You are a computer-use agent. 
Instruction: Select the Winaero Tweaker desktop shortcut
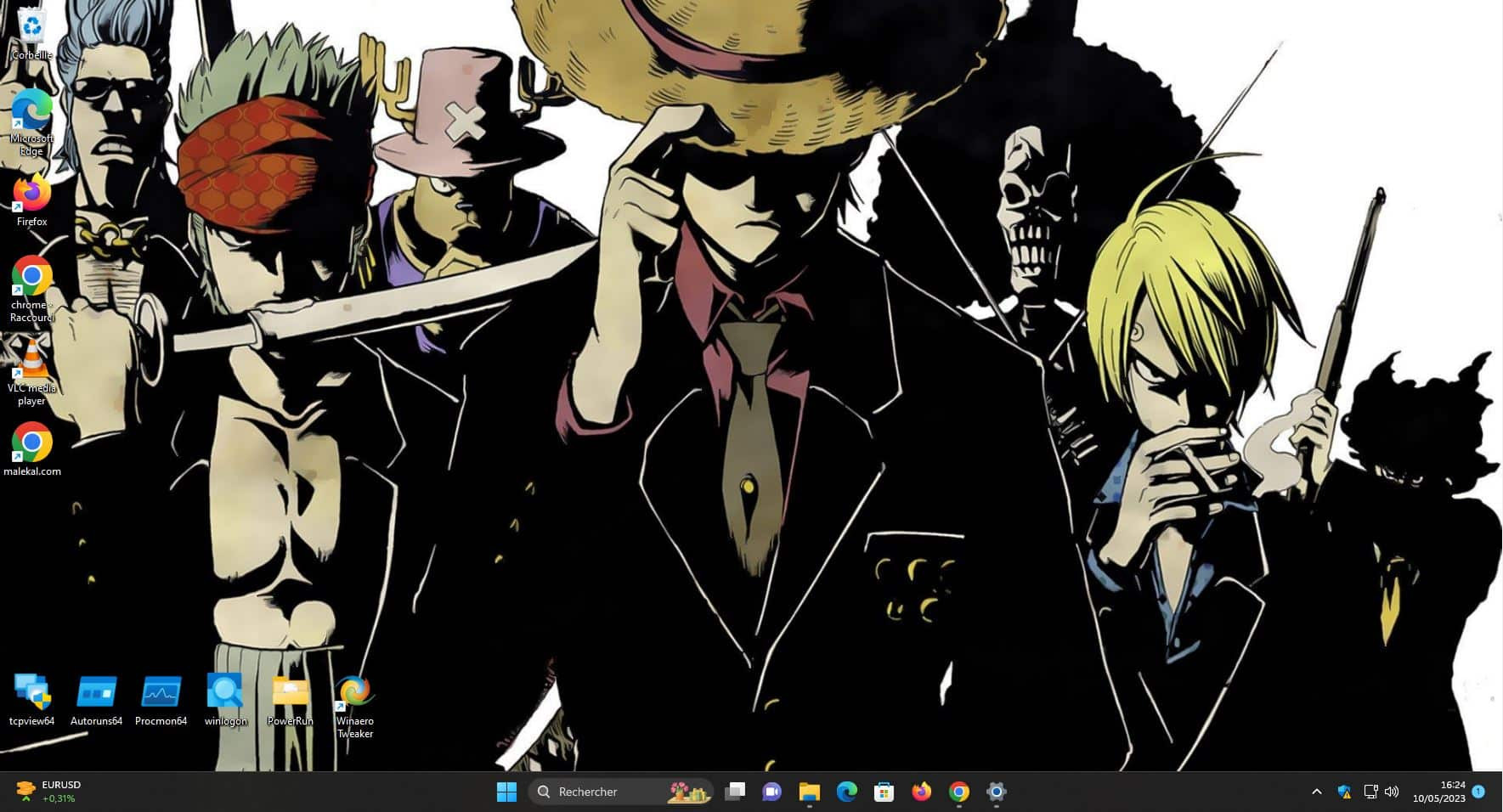pos(354,707)
